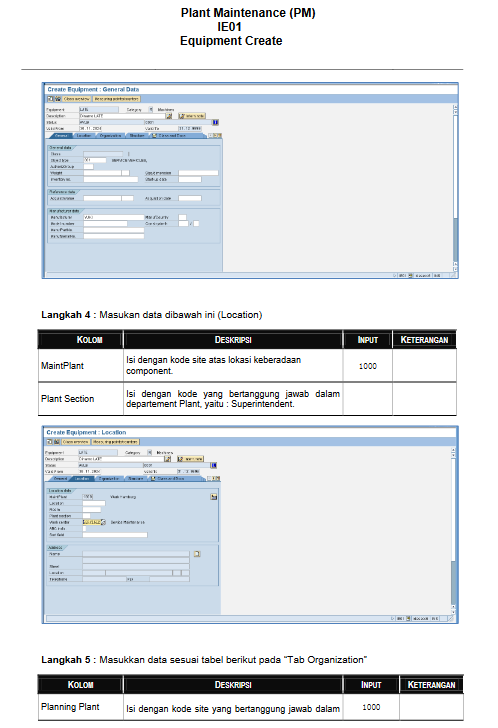This screenshot has width=498, height=728.
Task: Click Manufacturer field in Manufacturer data group
Action: coord(114,217)
